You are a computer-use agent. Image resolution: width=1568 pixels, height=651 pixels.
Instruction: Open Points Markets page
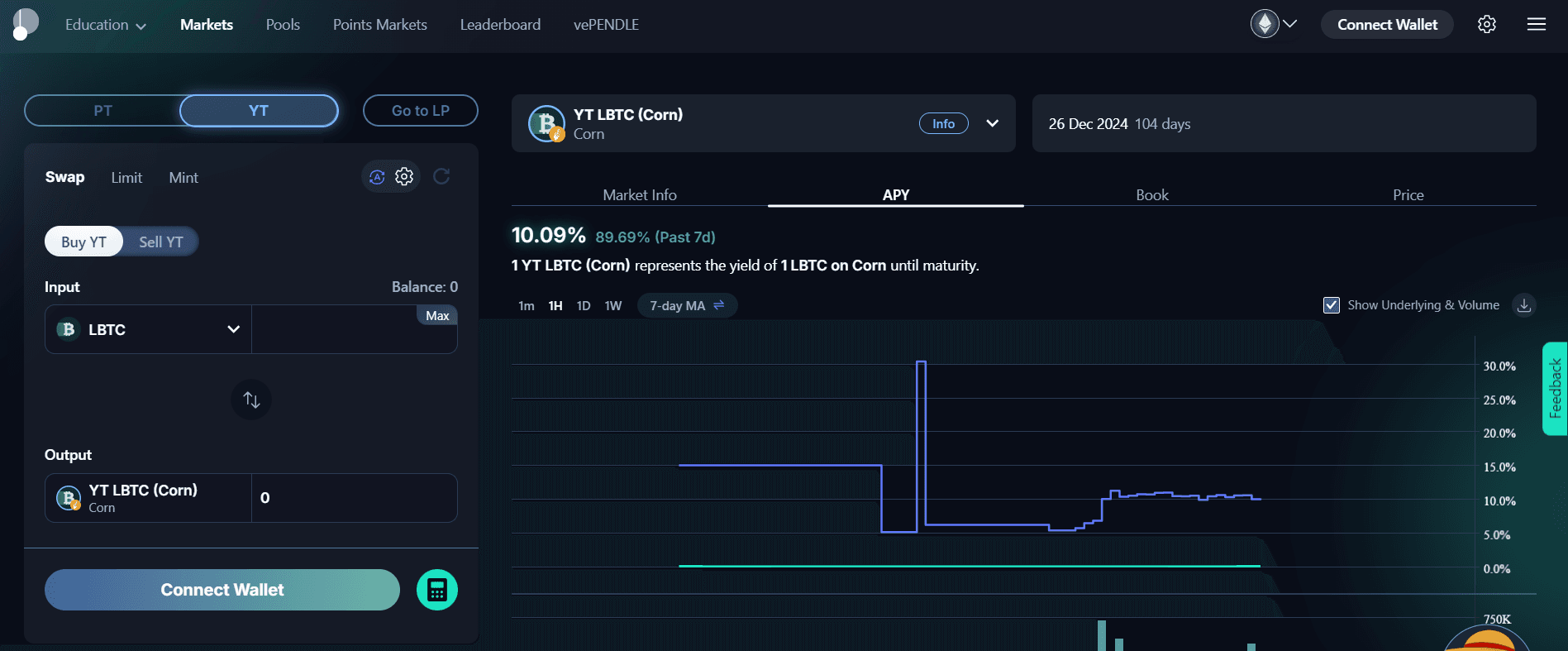pos(380,25)
